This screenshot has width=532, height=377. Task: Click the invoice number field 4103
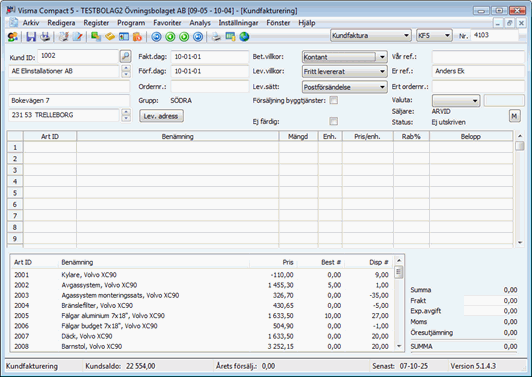pos(495,35)
